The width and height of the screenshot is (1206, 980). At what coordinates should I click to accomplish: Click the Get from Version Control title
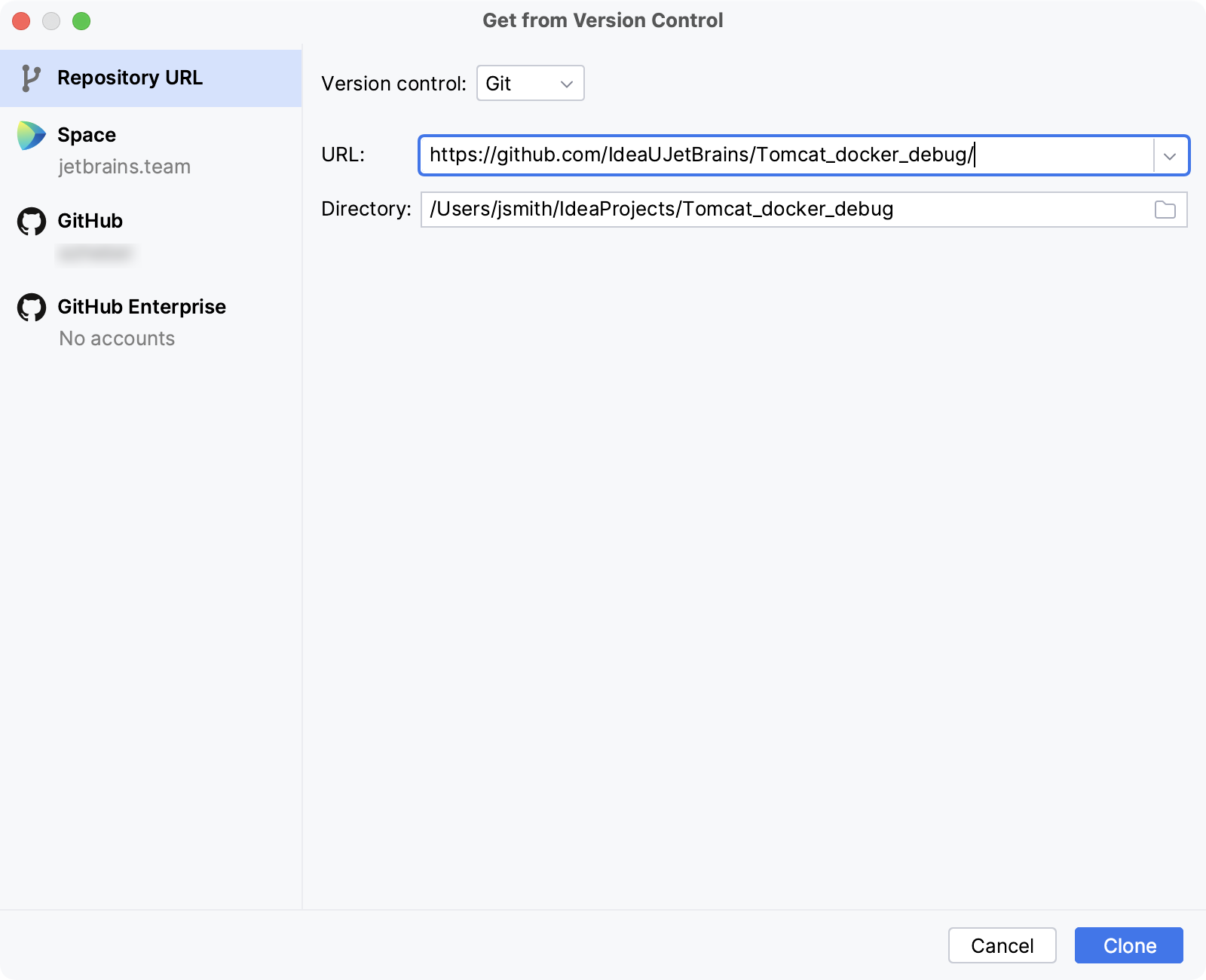pyautogui.click(x=602, y=20)
